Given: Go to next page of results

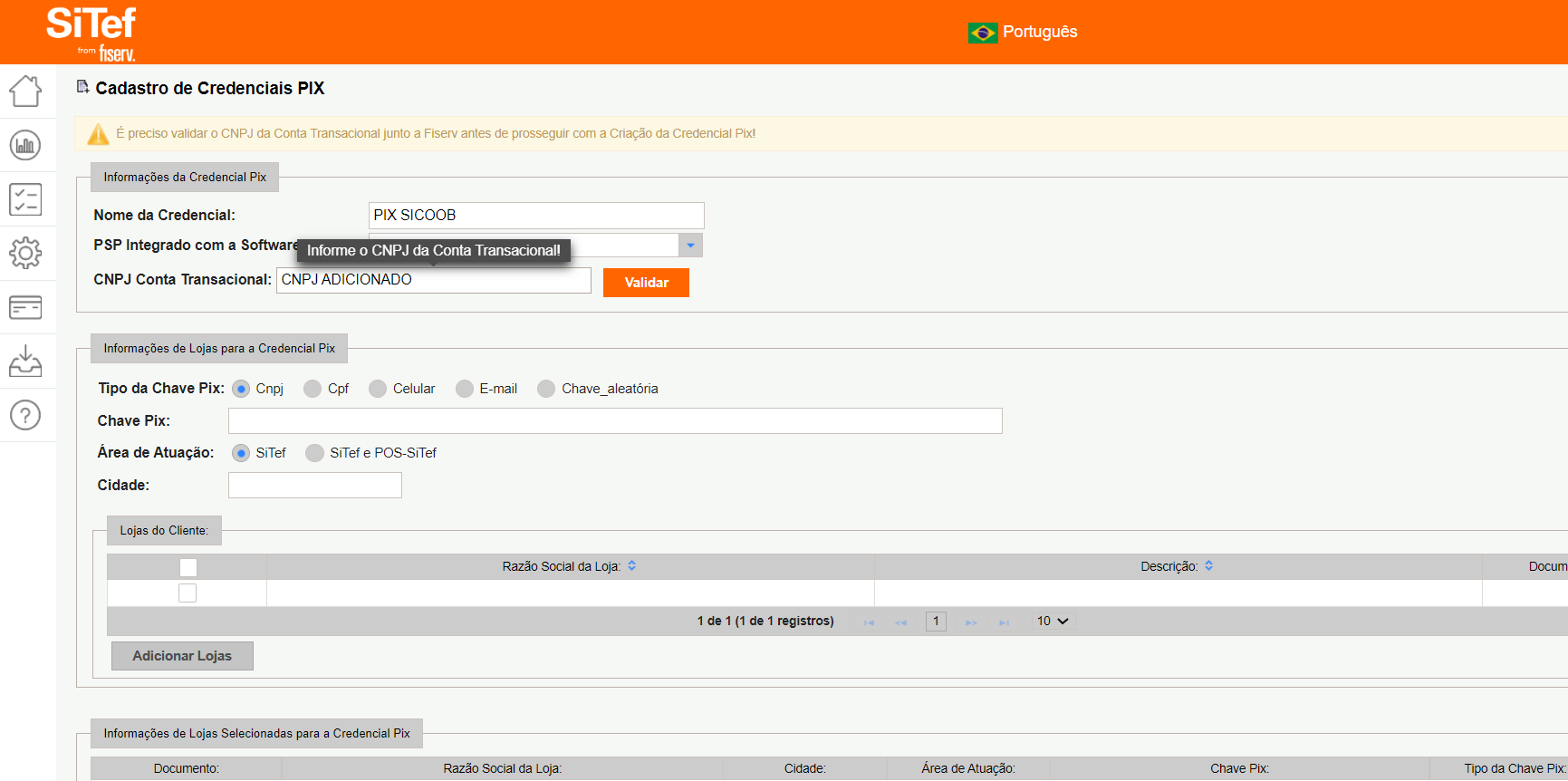Looking at the screenshot, I should click(971, 622).
